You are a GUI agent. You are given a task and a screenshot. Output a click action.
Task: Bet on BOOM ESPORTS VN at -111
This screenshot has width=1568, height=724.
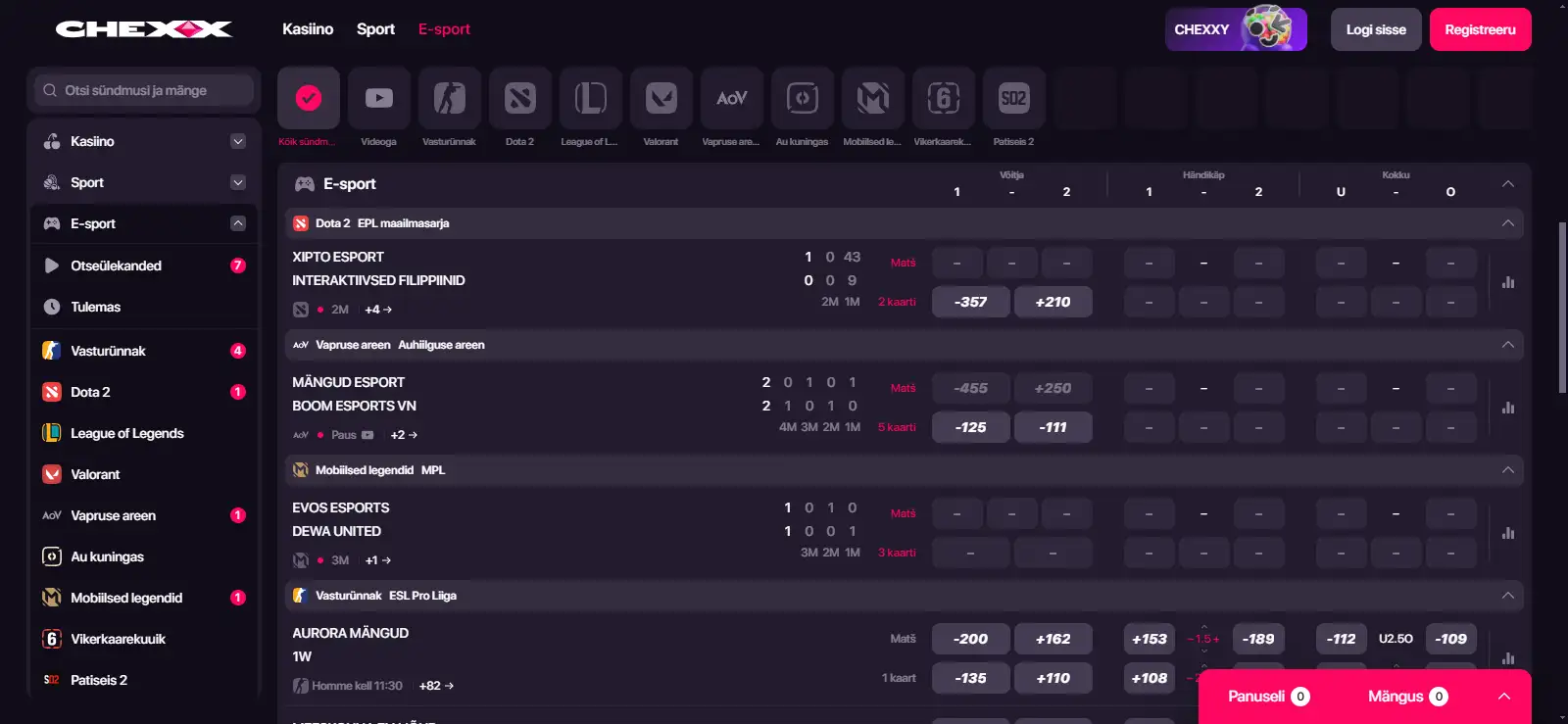(1053, 427)
